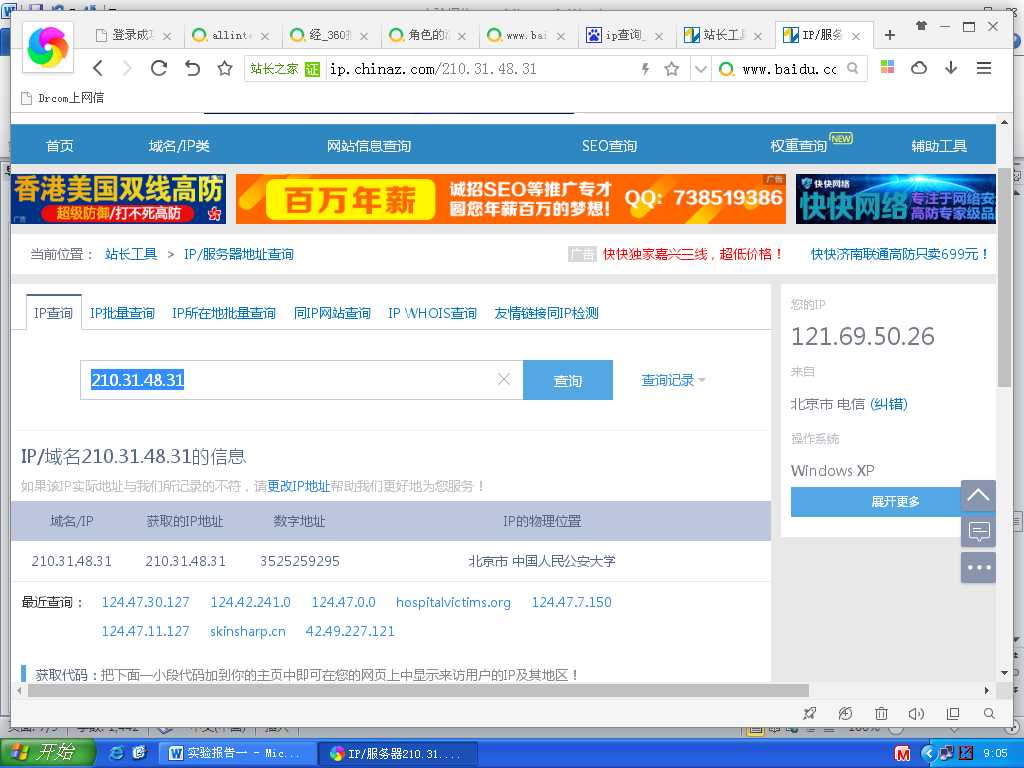Select the IP批量查询 tab

point(122,313)
